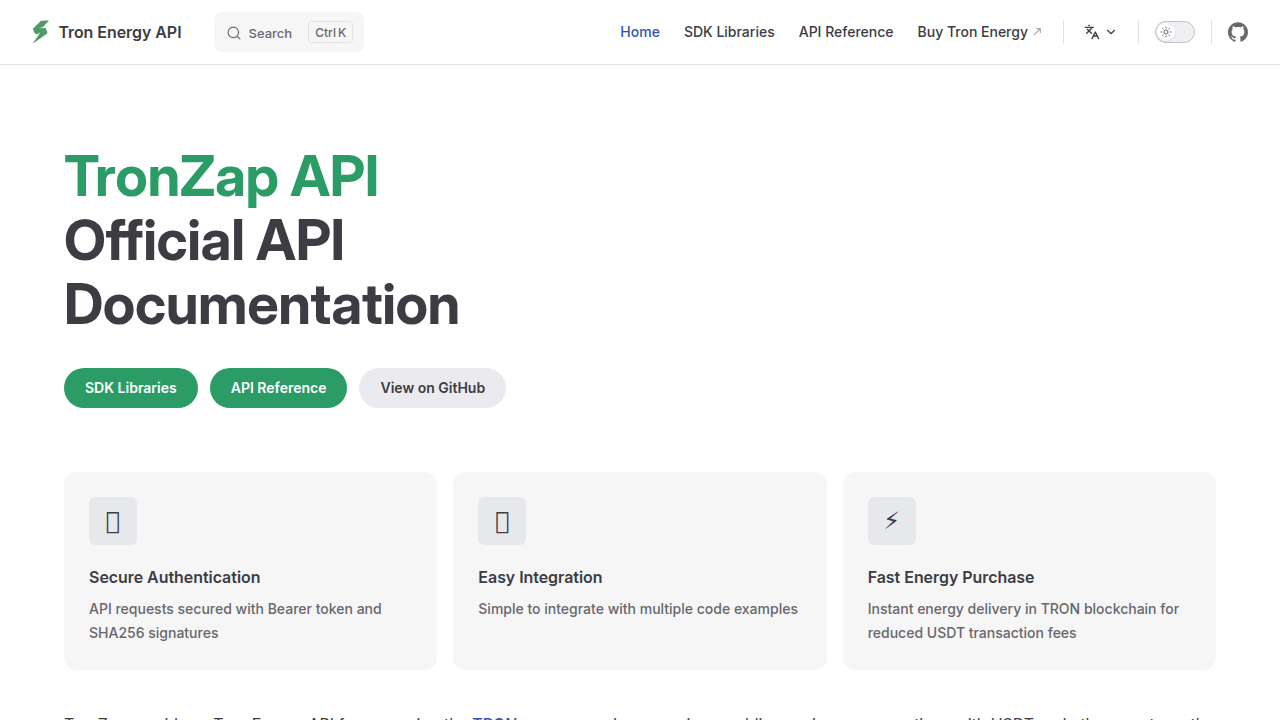Click the green SDK Libraries button
This screenshot has height=720, width=1280.
pos(131,388)
